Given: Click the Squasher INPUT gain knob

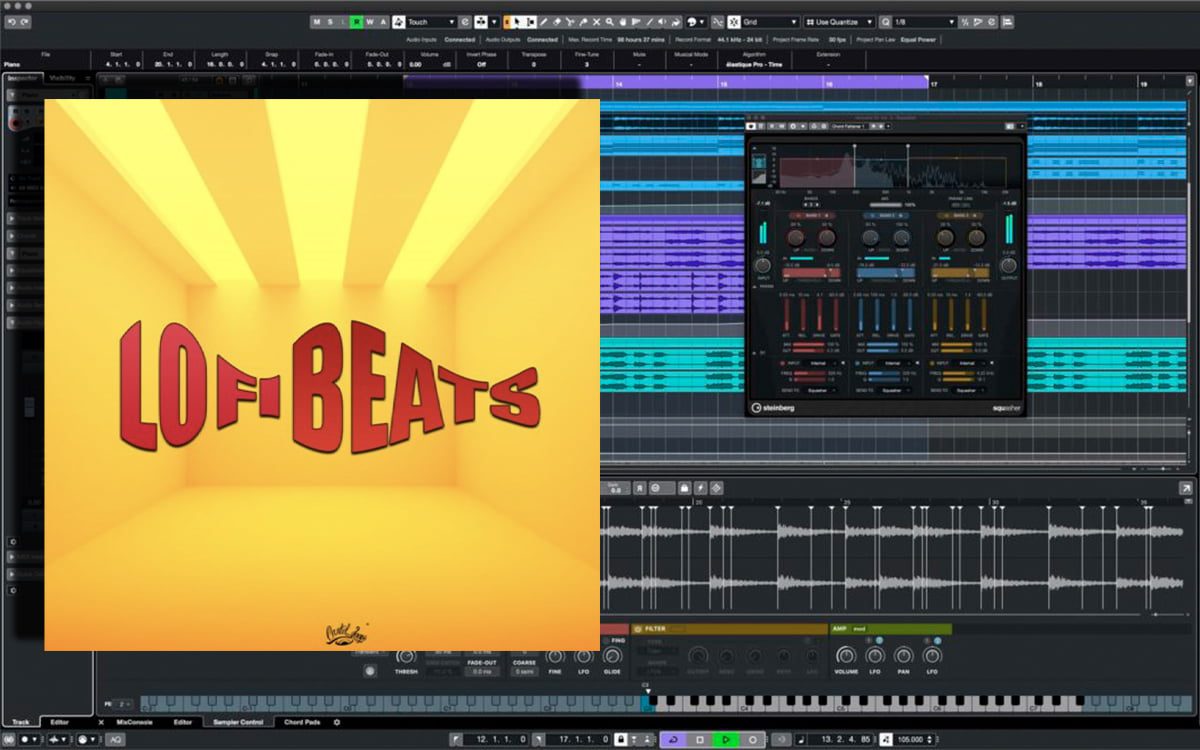Looking at the screenshot, I should 762,265.
